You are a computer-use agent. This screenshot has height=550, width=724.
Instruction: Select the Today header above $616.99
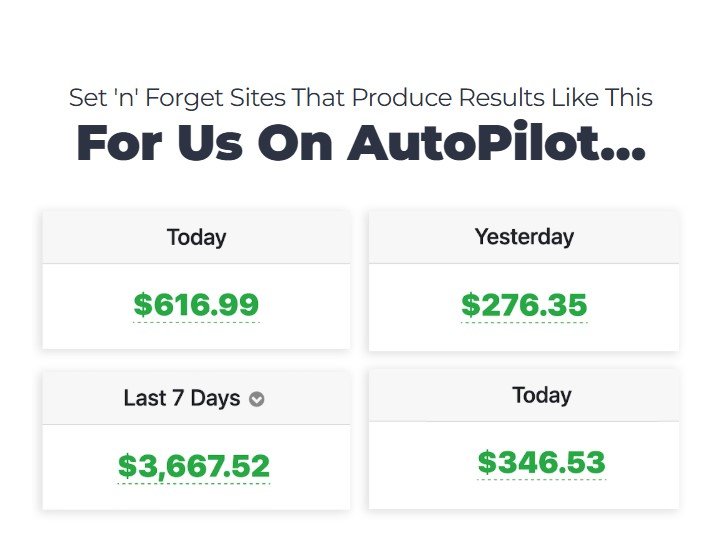[196, 238]
